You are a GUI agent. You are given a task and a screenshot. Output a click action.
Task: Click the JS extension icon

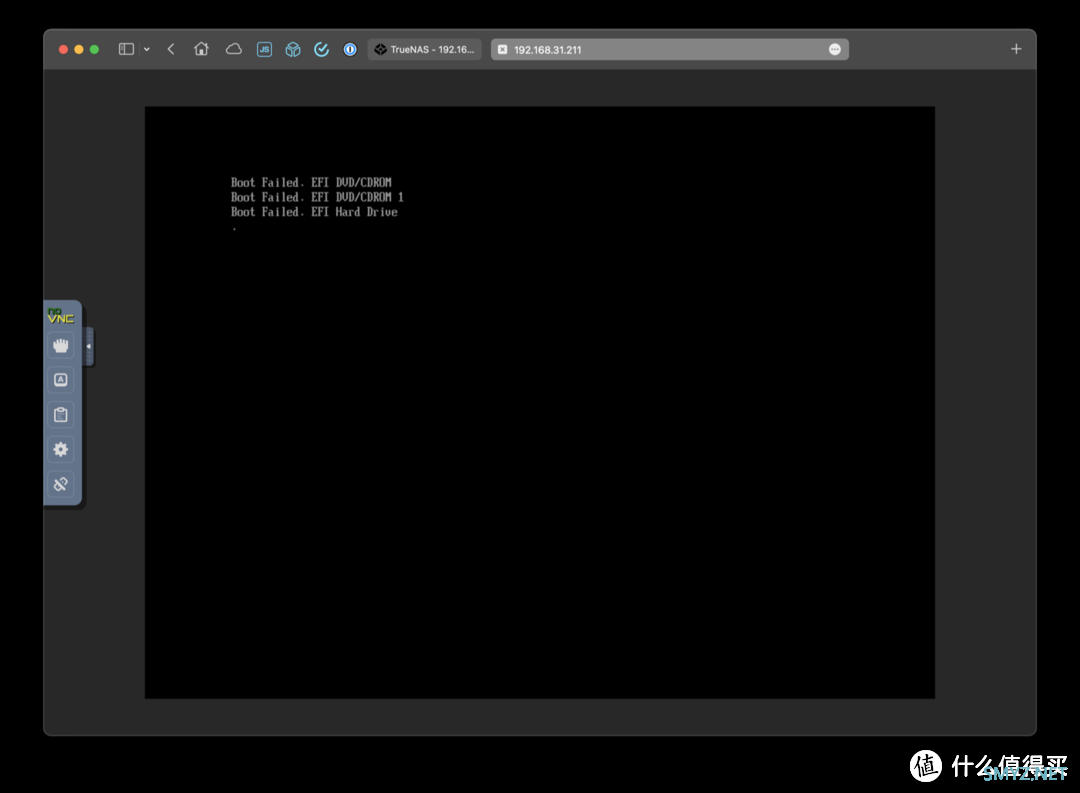coord(264,49)
